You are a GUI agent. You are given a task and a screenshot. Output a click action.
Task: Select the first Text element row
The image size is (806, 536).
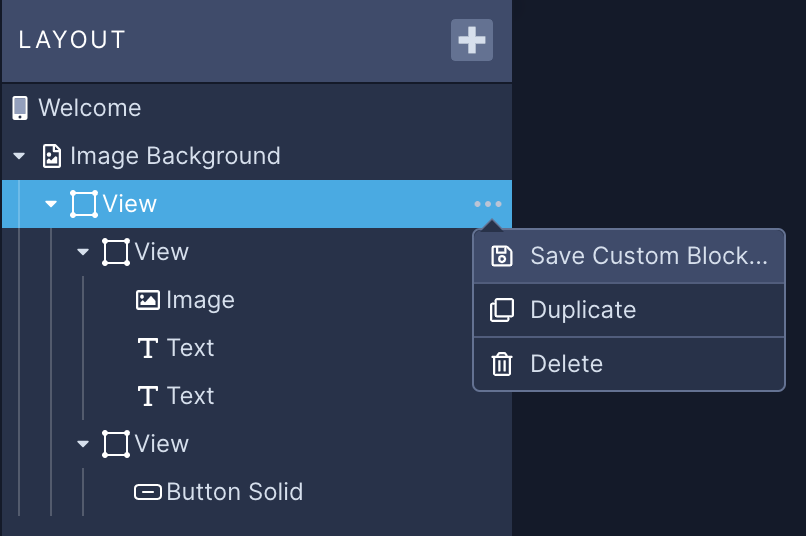pyautogui.click(x=190, y=348)
